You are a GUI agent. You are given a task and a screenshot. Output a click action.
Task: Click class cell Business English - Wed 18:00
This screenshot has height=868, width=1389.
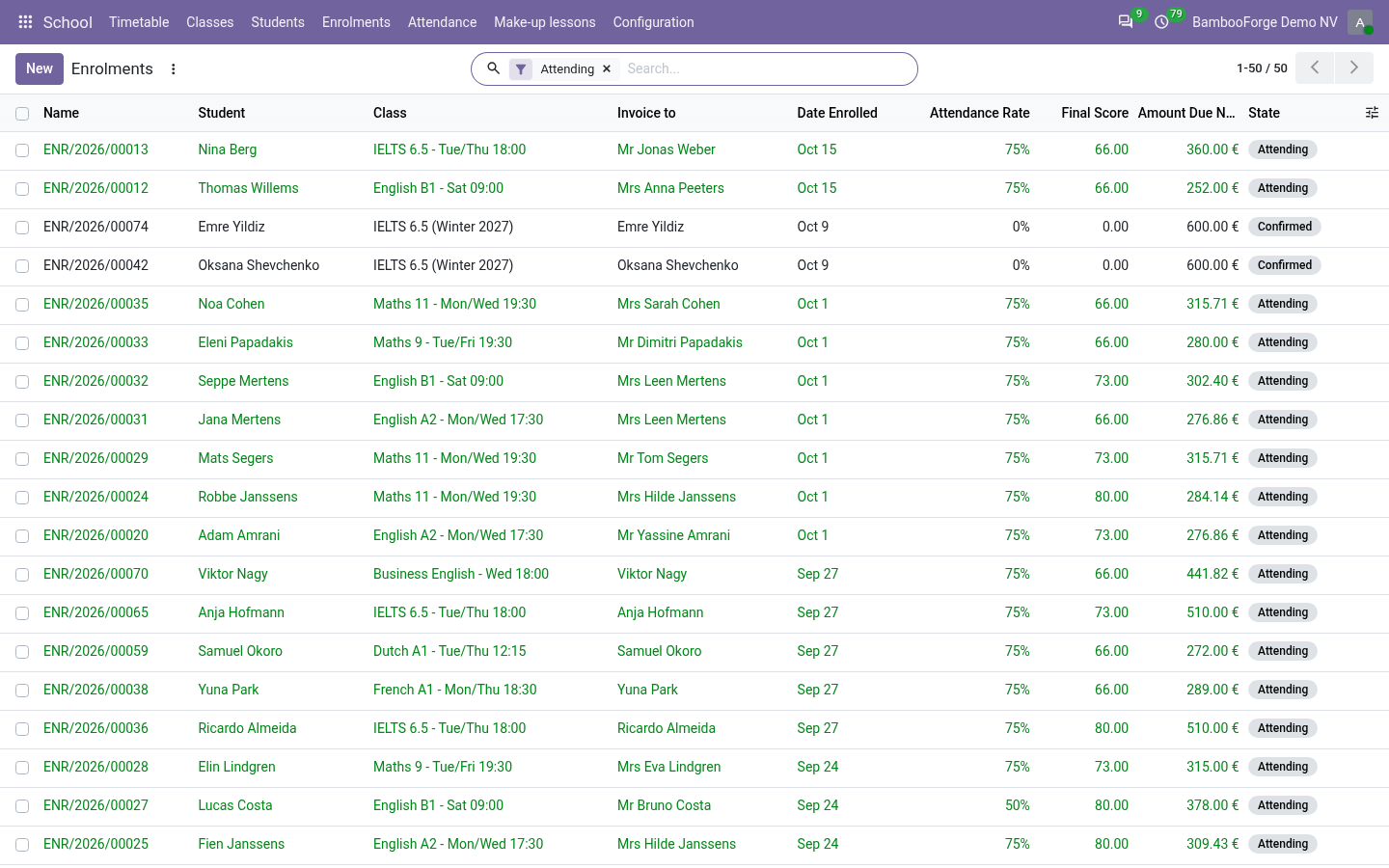click(x=461, y=574)
